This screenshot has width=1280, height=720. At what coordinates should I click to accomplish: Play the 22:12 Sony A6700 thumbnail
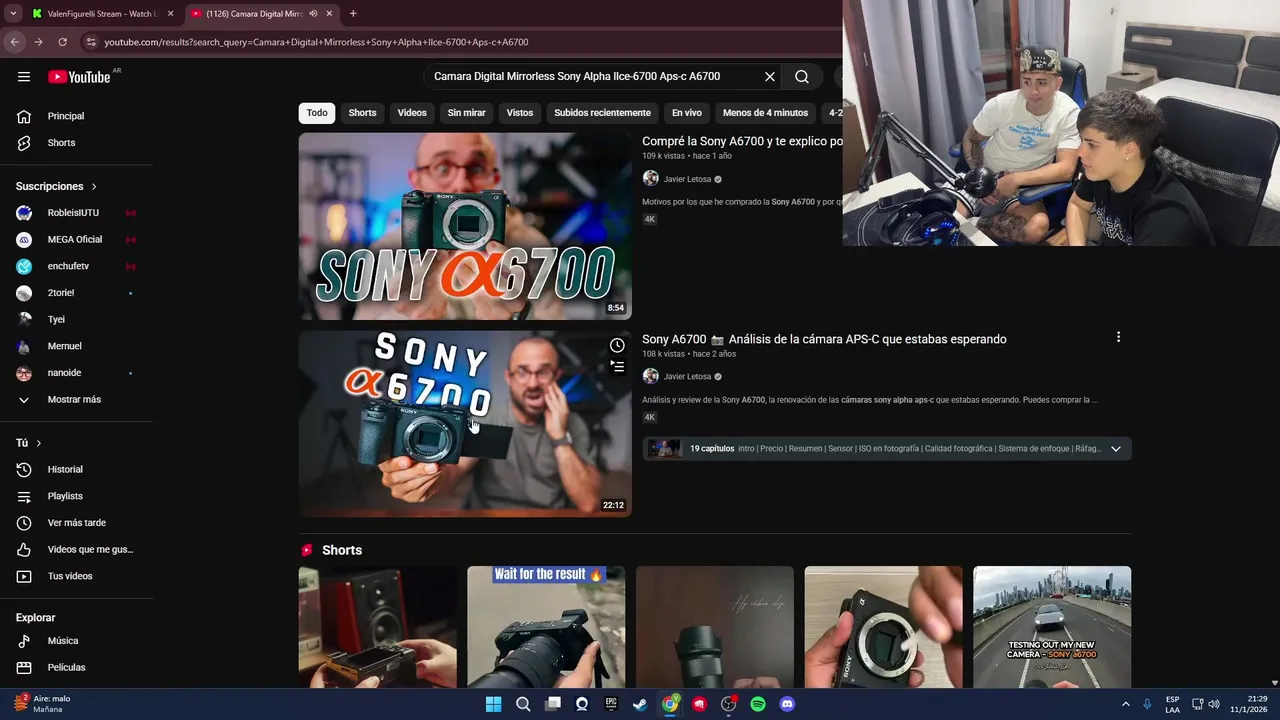coord(465,424)
